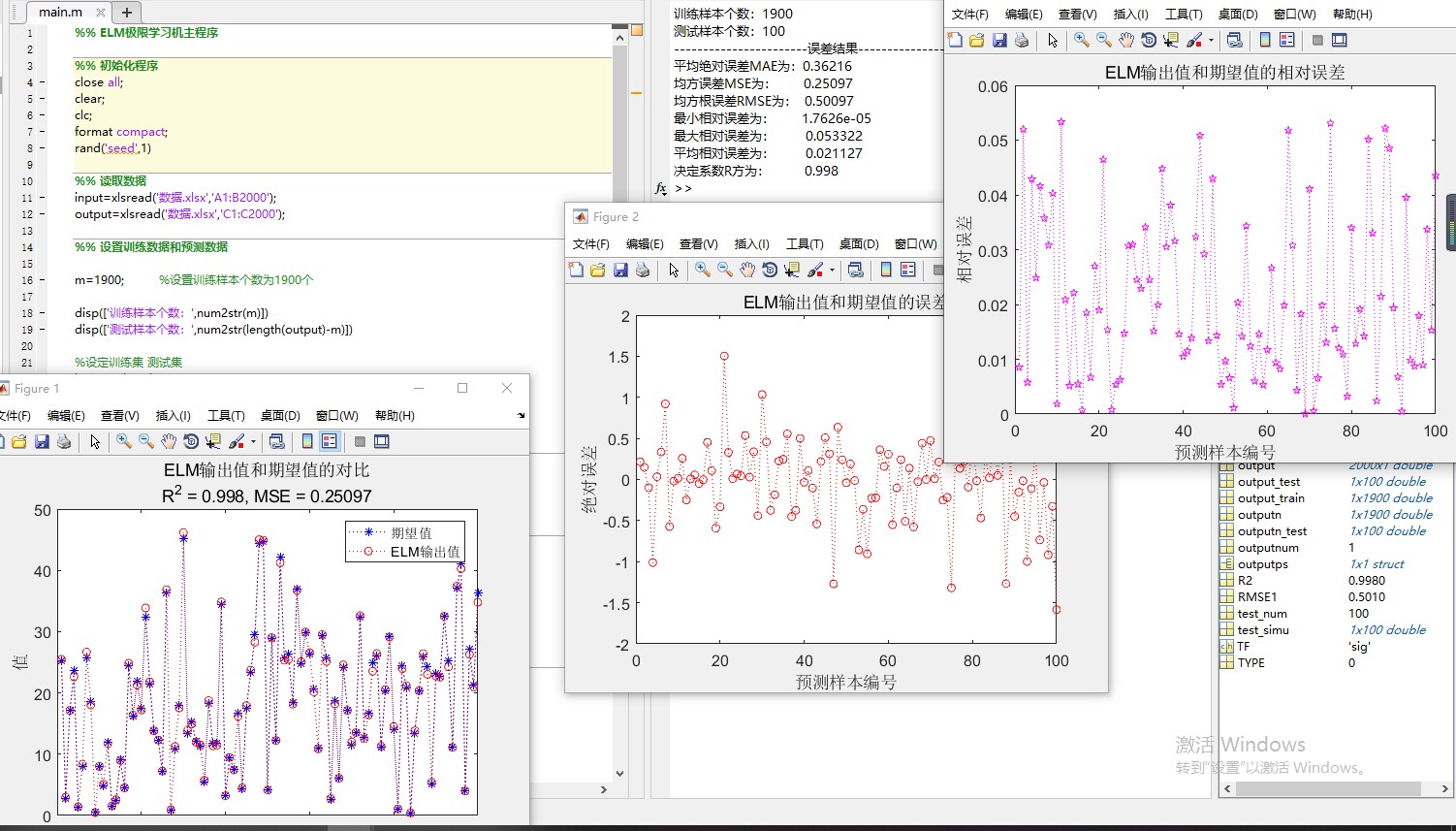Image resolution: width=1456 pixels, height=831 pixels.
Task: Select the Brush data tool in Figure 1
Action: pos(237,441)
